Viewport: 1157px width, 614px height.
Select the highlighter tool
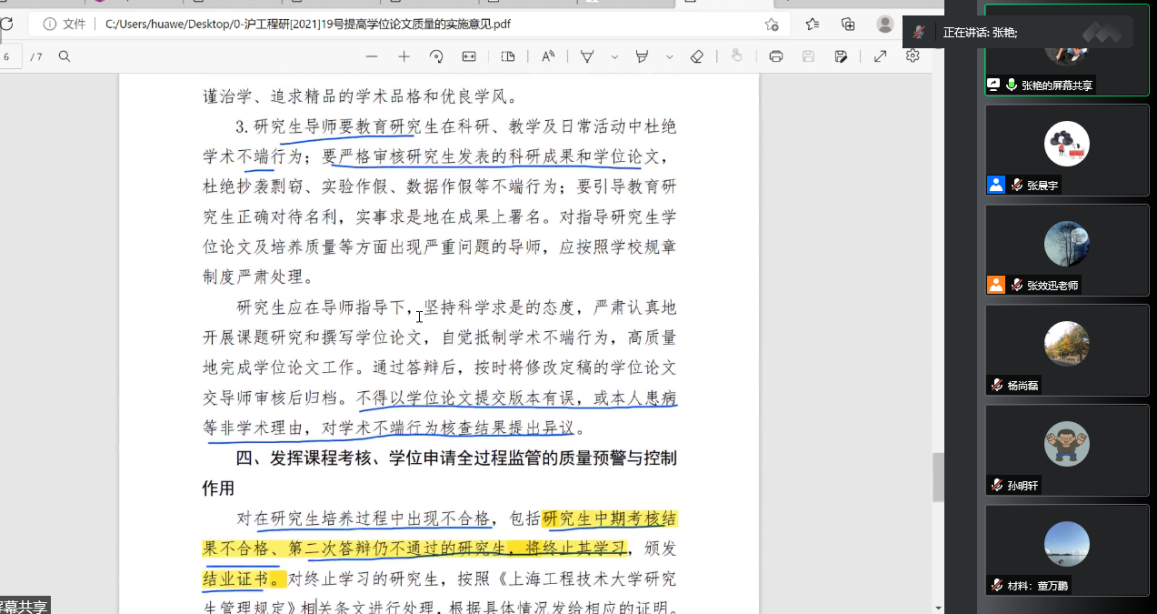(x=642, y=57)
